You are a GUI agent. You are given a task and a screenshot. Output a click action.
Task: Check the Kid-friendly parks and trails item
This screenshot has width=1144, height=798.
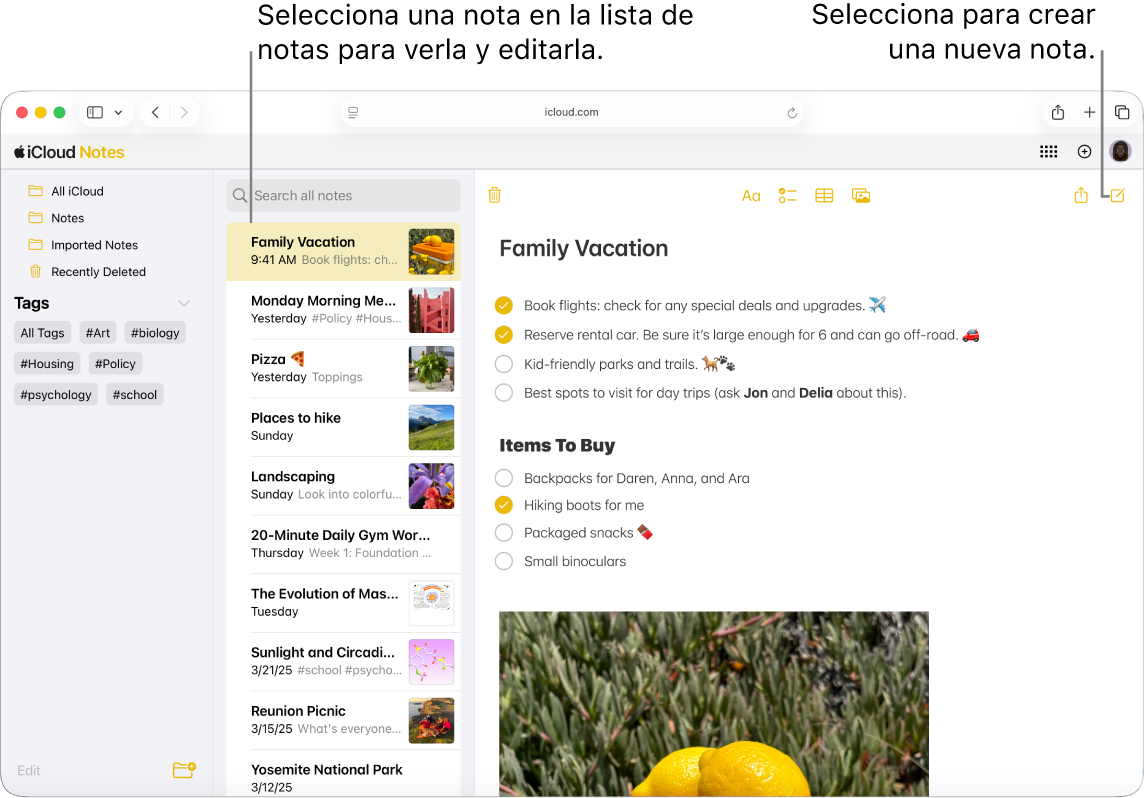[503, 364]
